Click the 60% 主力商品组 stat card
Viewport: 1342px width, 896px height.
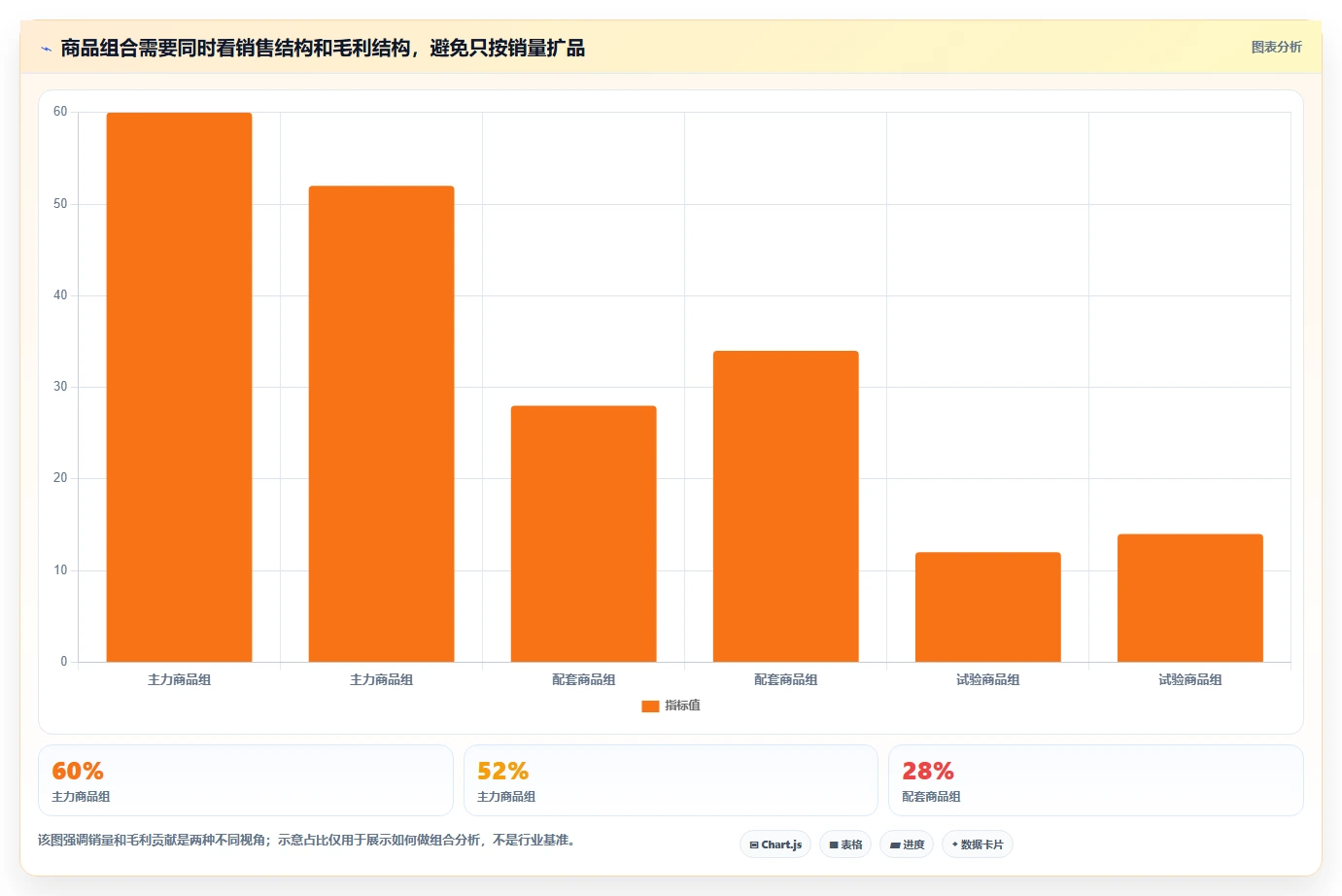[246, 780]
